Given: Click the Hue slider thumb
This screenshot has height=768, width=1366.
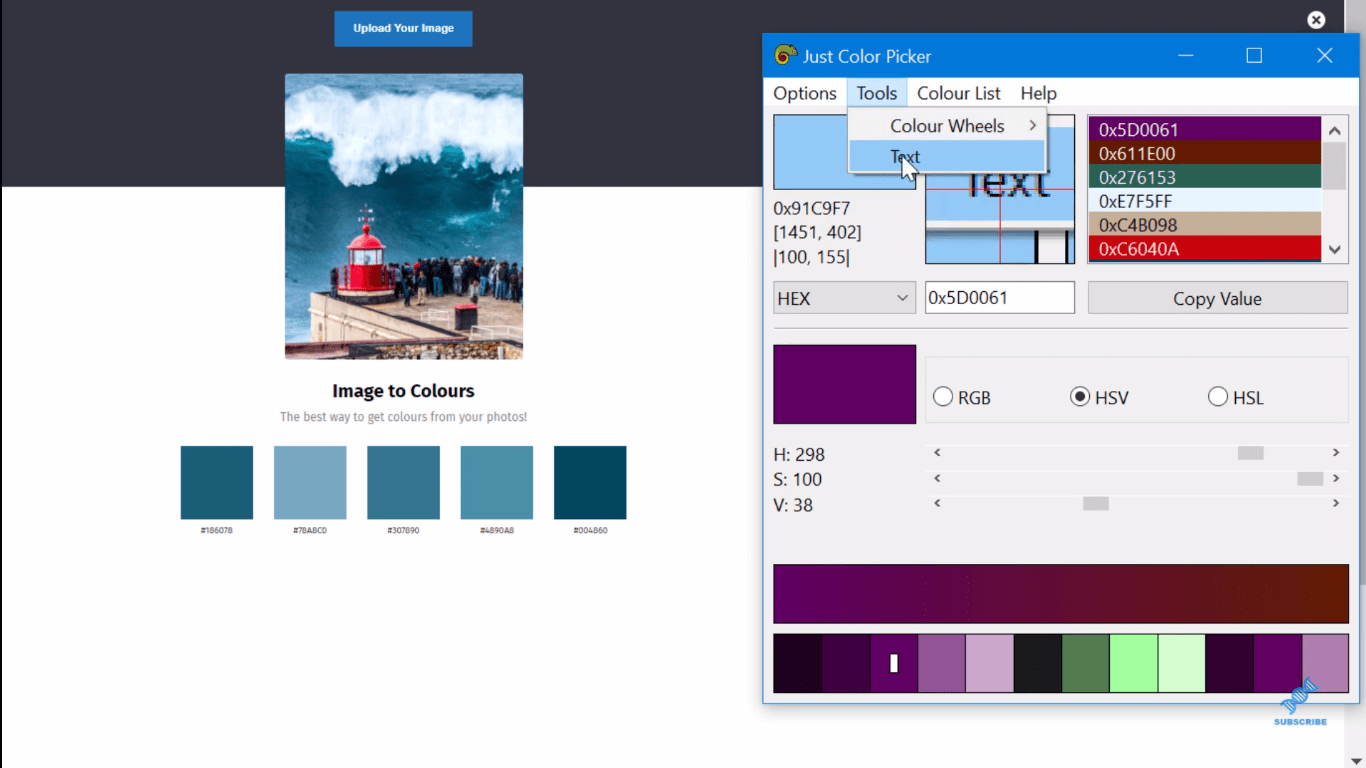Looking at the screenshot, I should point(1250,453).
